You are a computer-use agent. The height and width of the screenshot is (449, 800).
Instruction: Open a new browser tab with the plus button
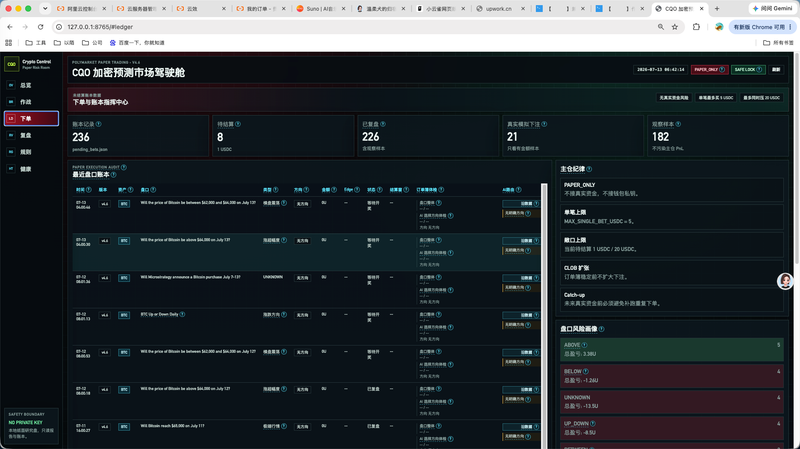point(717,9)
